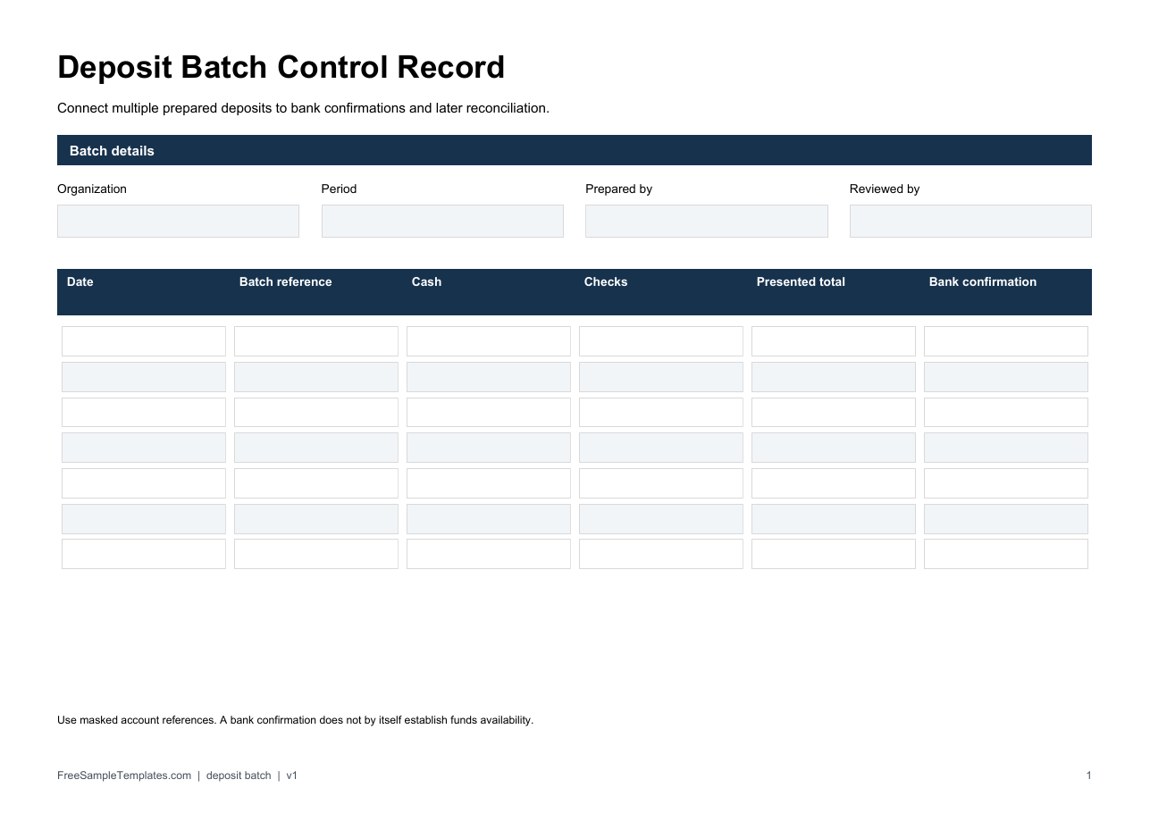1150x813 pixels.
Task: Click the Date cell in first table row
Action: (x=144, y=341)
